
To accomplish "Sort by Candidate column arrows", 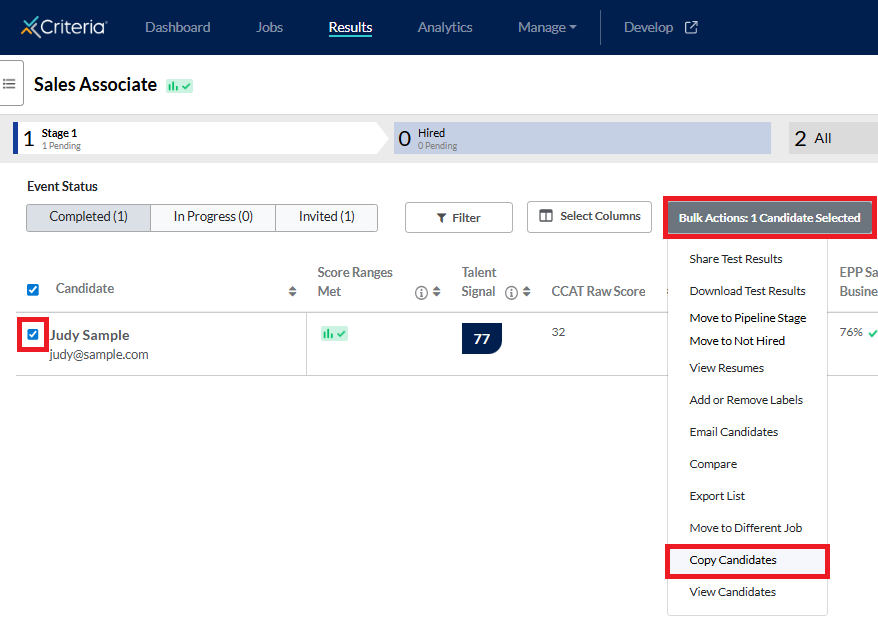I will click(x=292, y=291).
